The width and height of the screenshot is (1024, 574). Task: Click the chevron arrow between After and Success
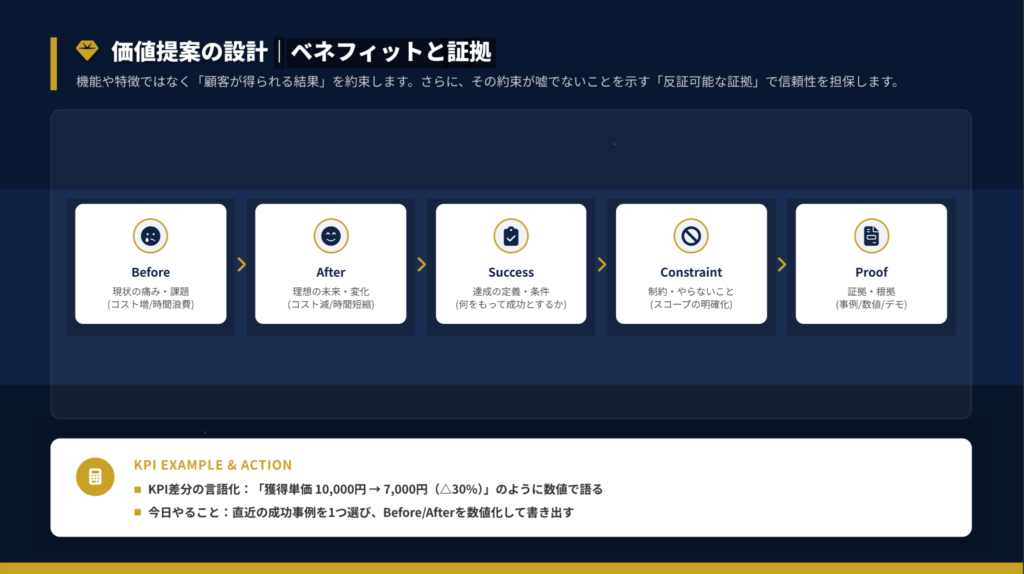pyautogui.click(x=421, y=264)
